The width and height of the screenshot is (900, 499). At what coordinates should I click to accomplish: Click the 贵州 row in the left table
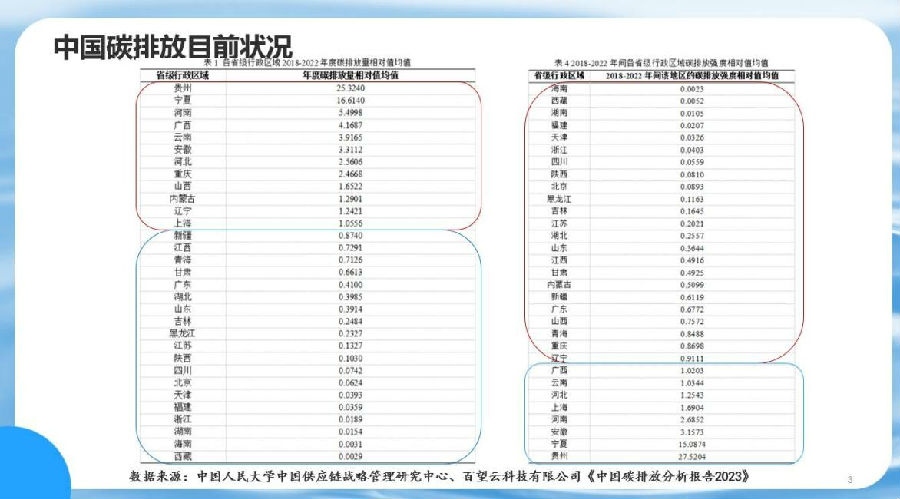click(x=182, y=88)
